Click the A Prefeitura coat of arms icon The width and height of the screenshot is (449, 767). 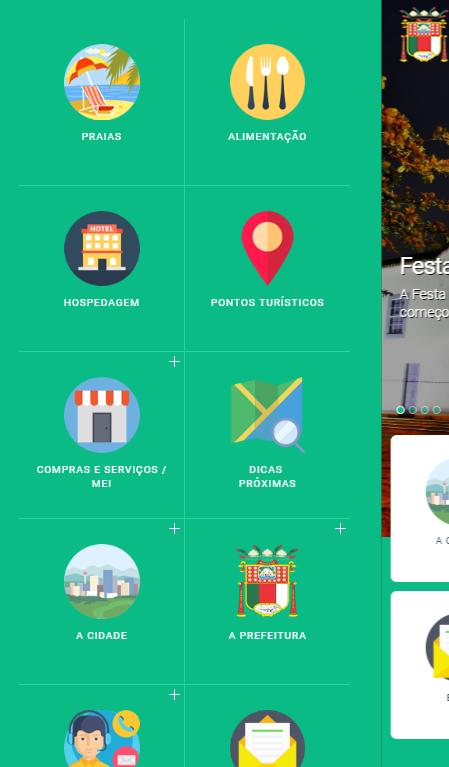268,582
